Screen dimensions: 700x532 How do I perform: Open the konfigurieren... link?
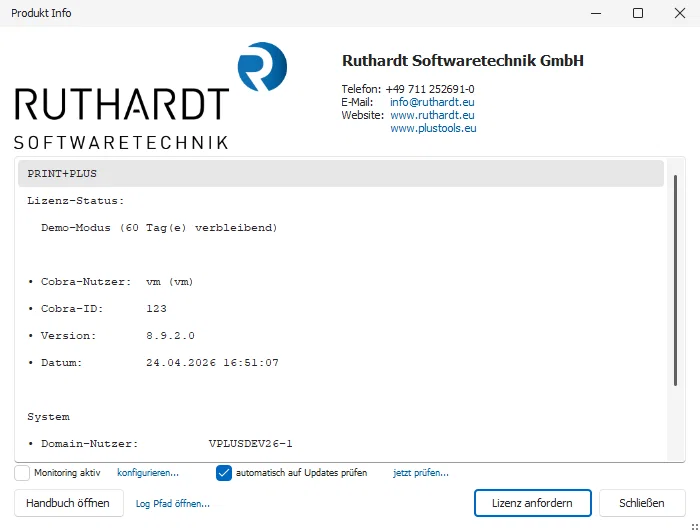148,473
